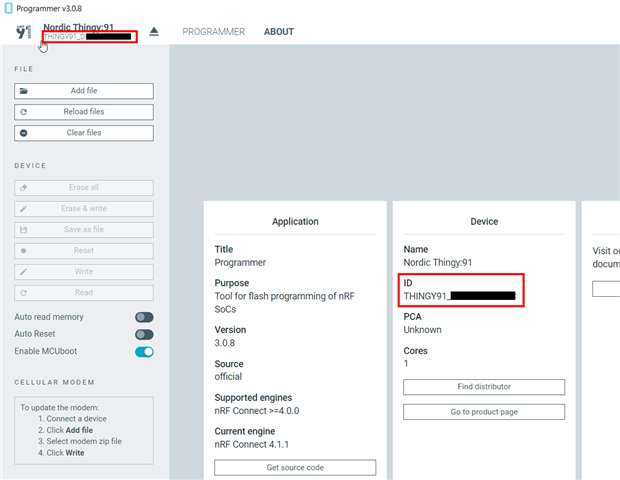Click the eraser icon on Erase all
620x480 pixels.
(24, 188)
